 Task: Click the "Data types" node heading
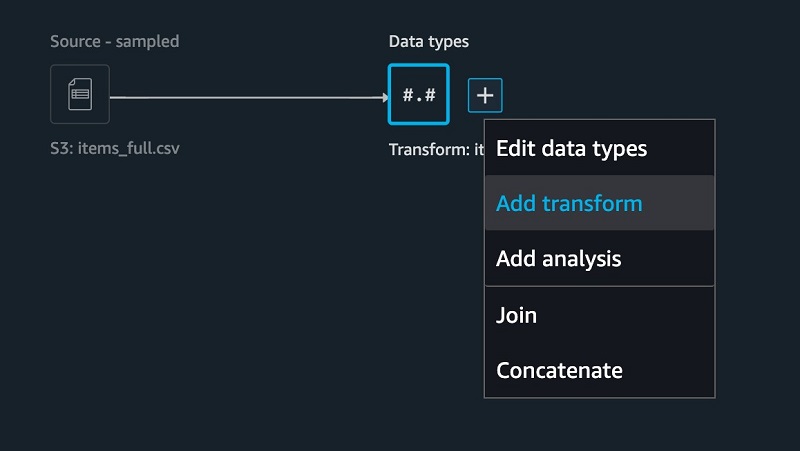[429, 41]
